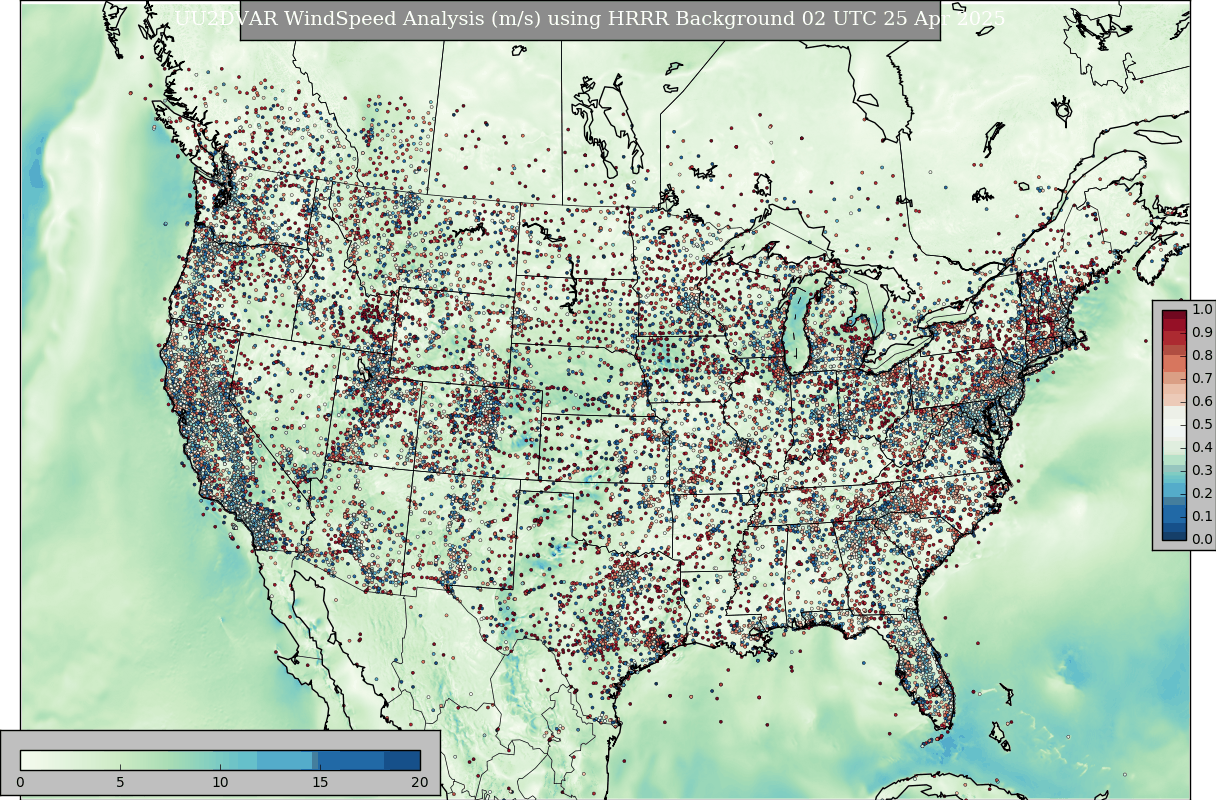
Task: Click the 0.8 label on vertical colorbar
Action: (1203, 356)
